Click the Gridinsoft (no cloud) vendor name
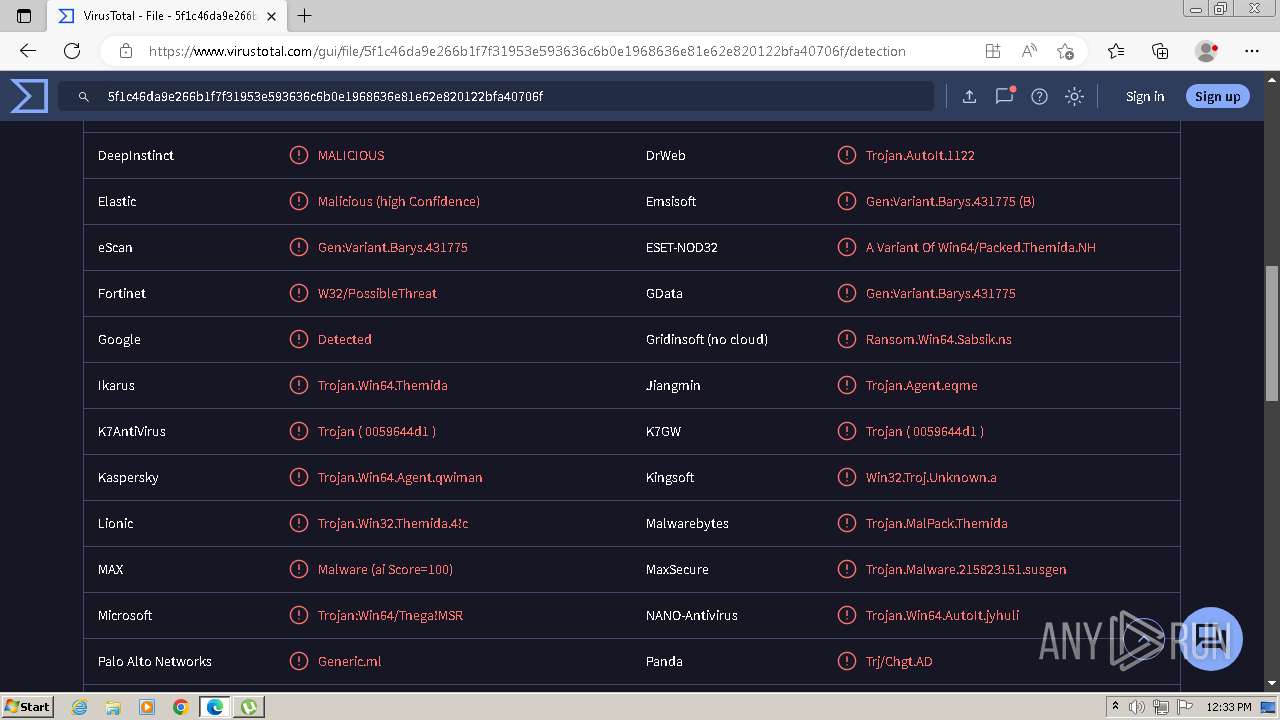This screenshot has width=1280, height=720. [x=707, y=339]
